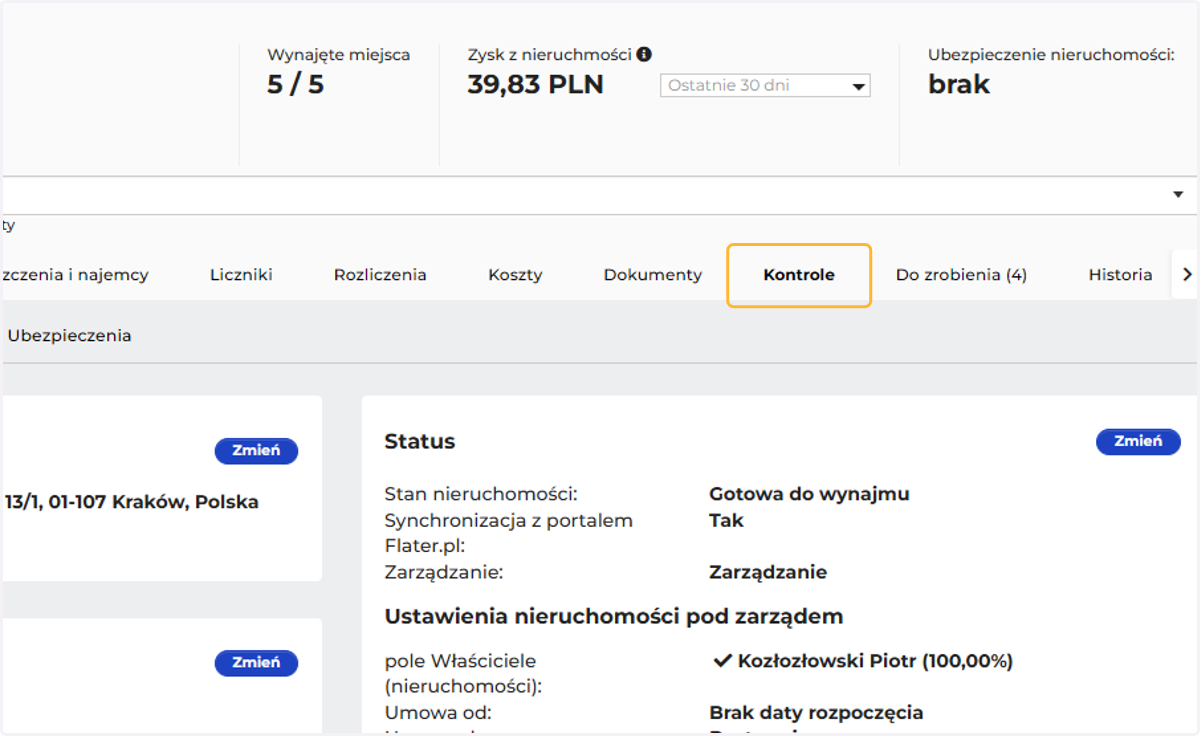Click the checkmark next to Kozłozłowski Piotr
The width and height of the screenshot is (1200, 736).
[723, 661]
